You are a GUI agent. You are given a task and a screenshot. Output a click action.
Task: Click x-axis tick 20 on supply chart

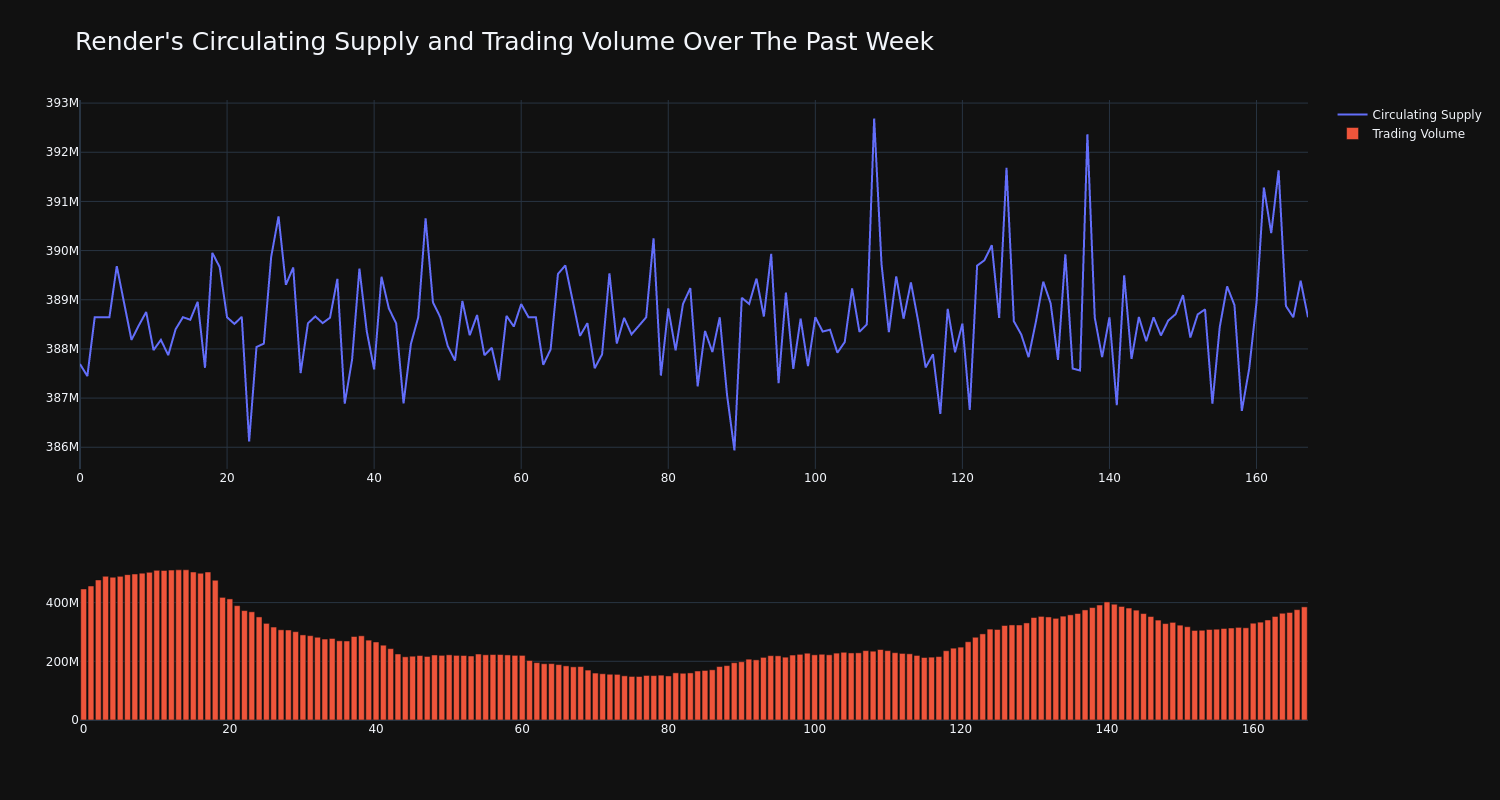pos(227,478)
